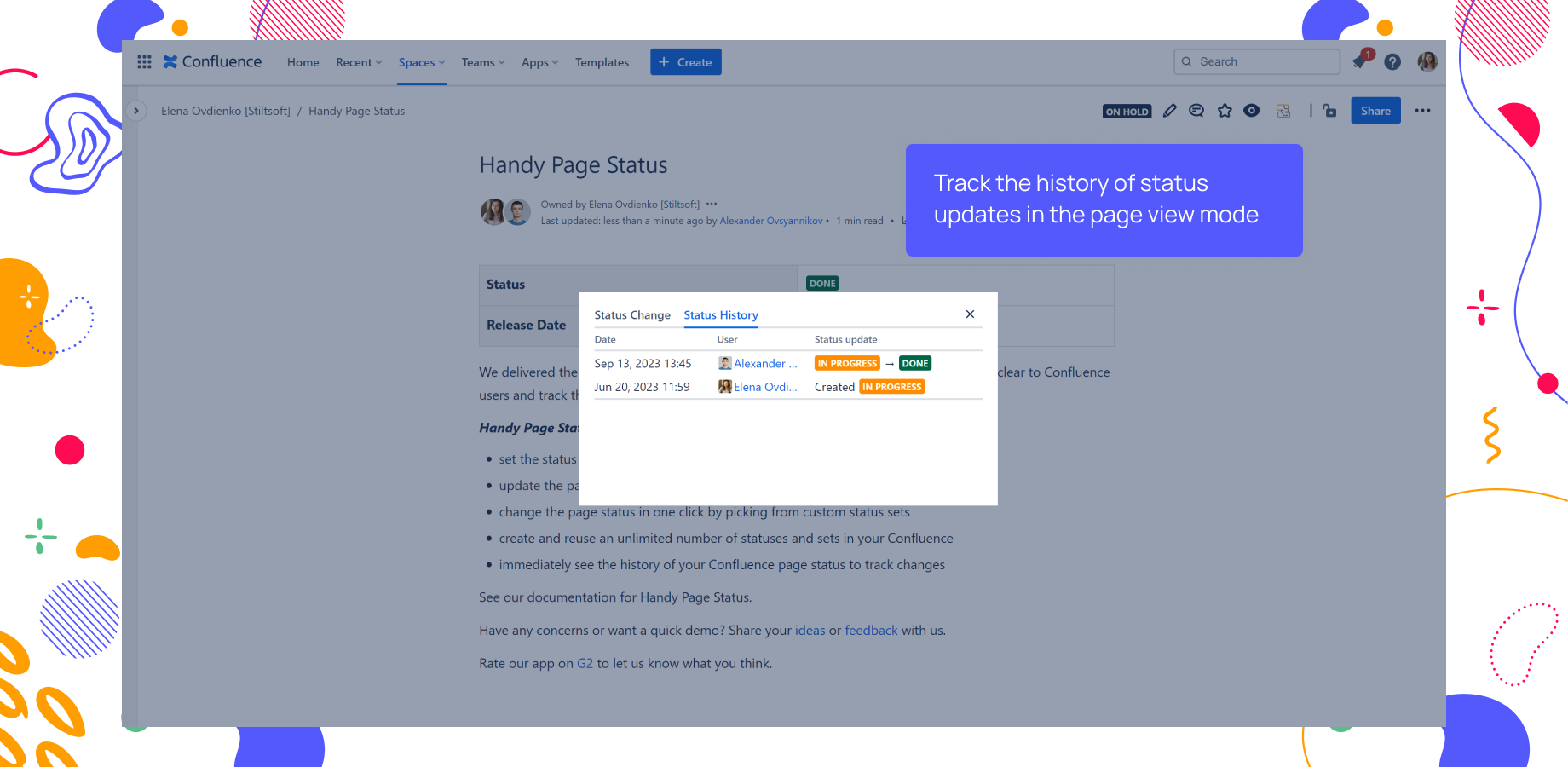Open Alexander user link in history
The width and height of the screenshot is (1568, 767).
765,364
